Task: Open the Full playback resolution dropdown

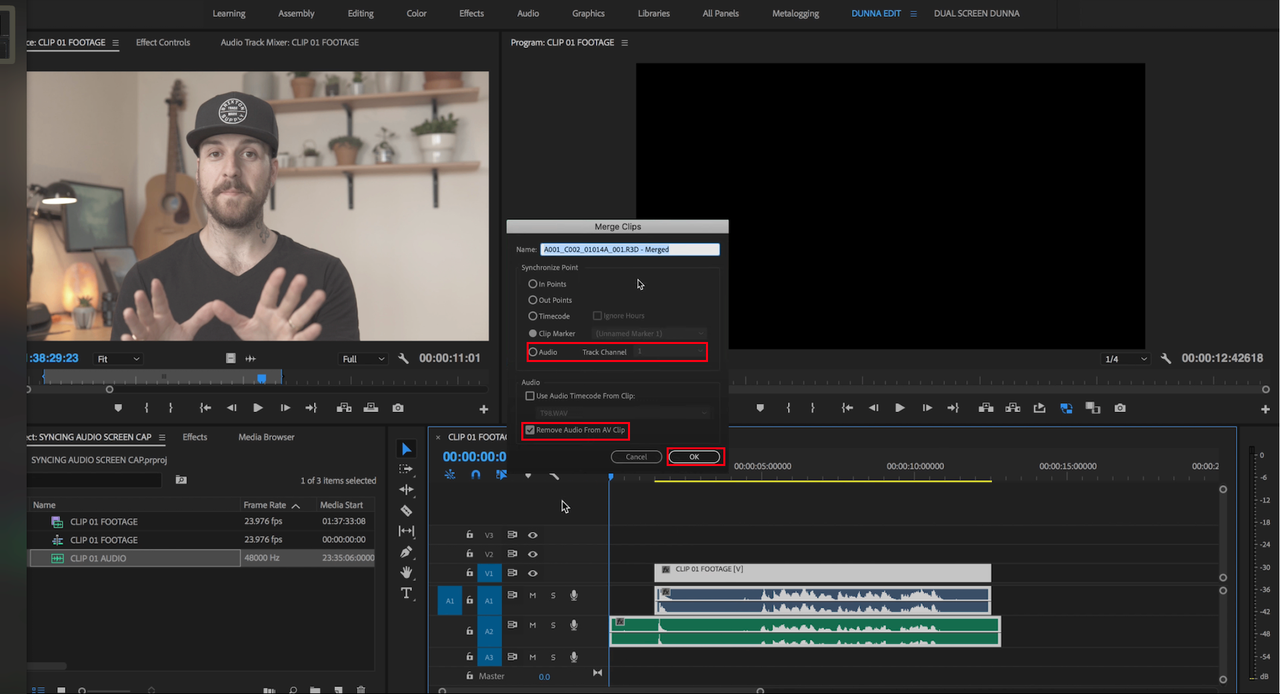Action: 363,359
